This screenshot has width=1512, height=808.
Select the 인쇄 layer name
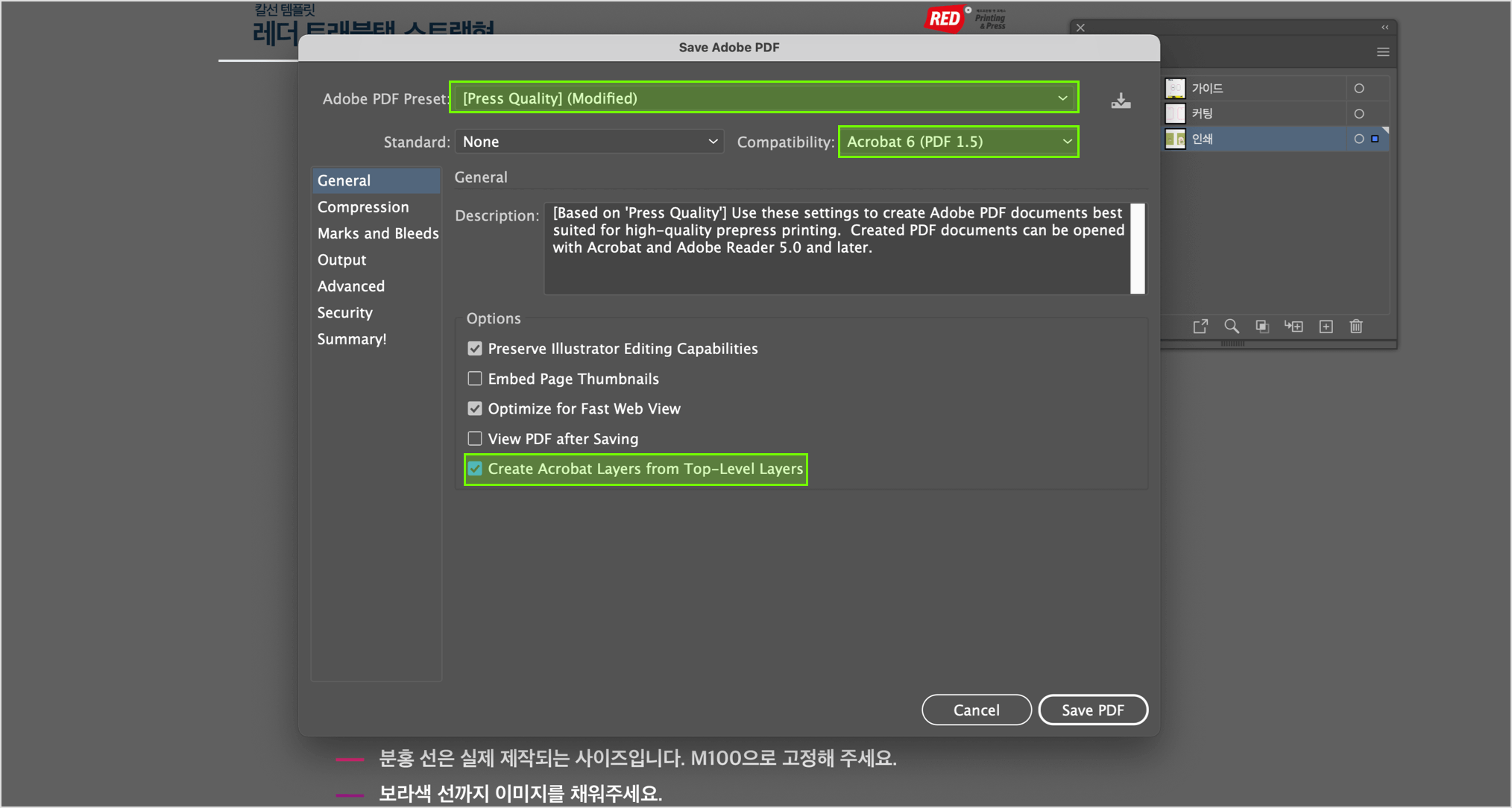point(1202,139)
